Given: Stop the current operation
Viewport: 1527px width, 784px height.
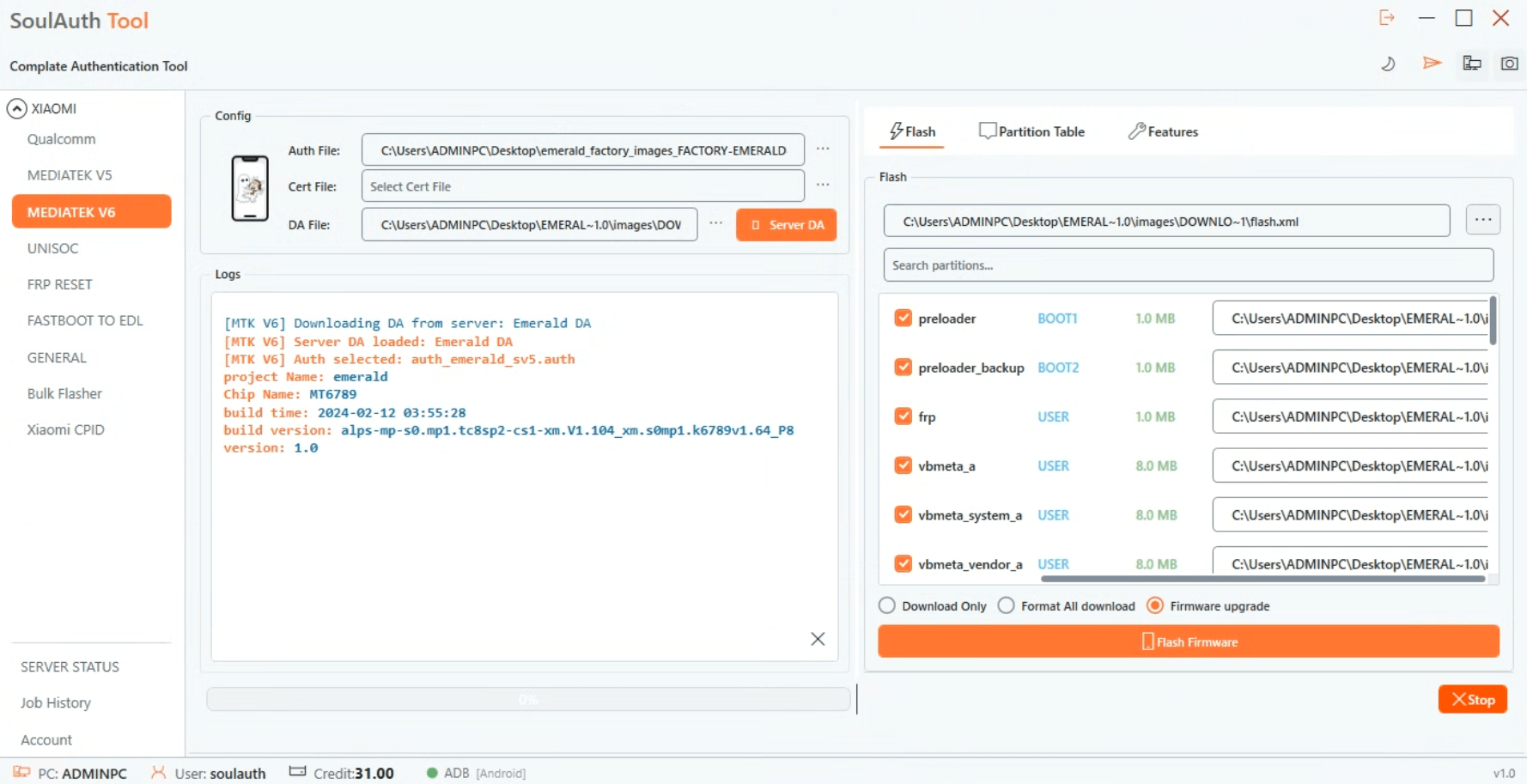Looking at the screenshot, I should click(x=1473, y=699).
